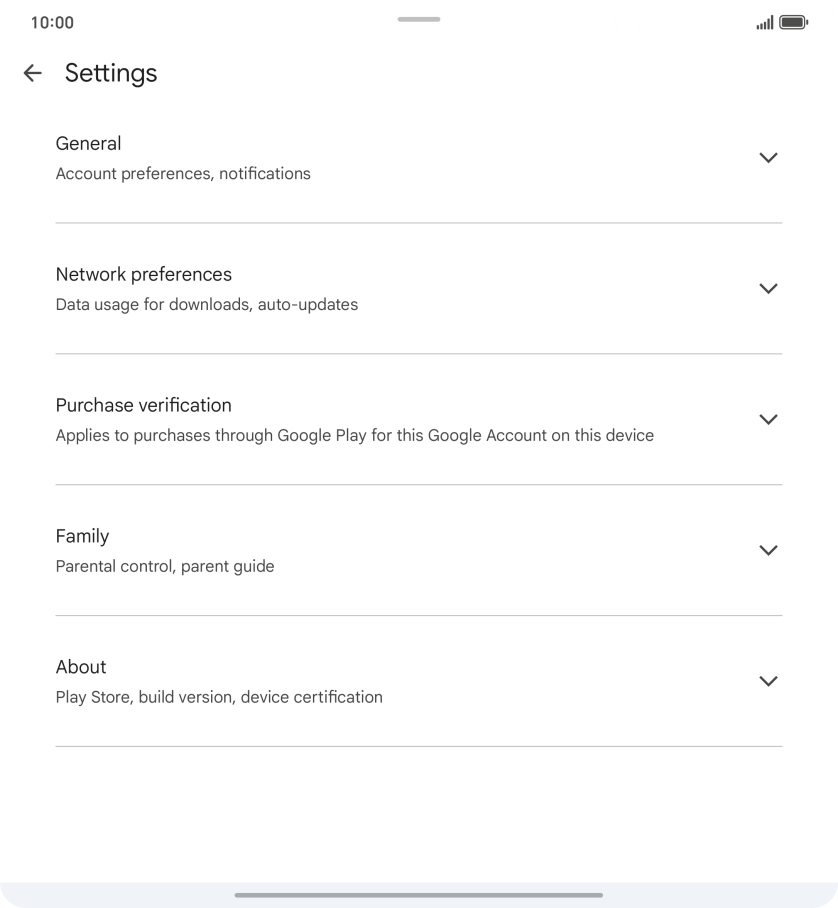Click "Play Store, build version, device certification"
838x908 pixels.
pyautogui.click(x=219, y=697)
